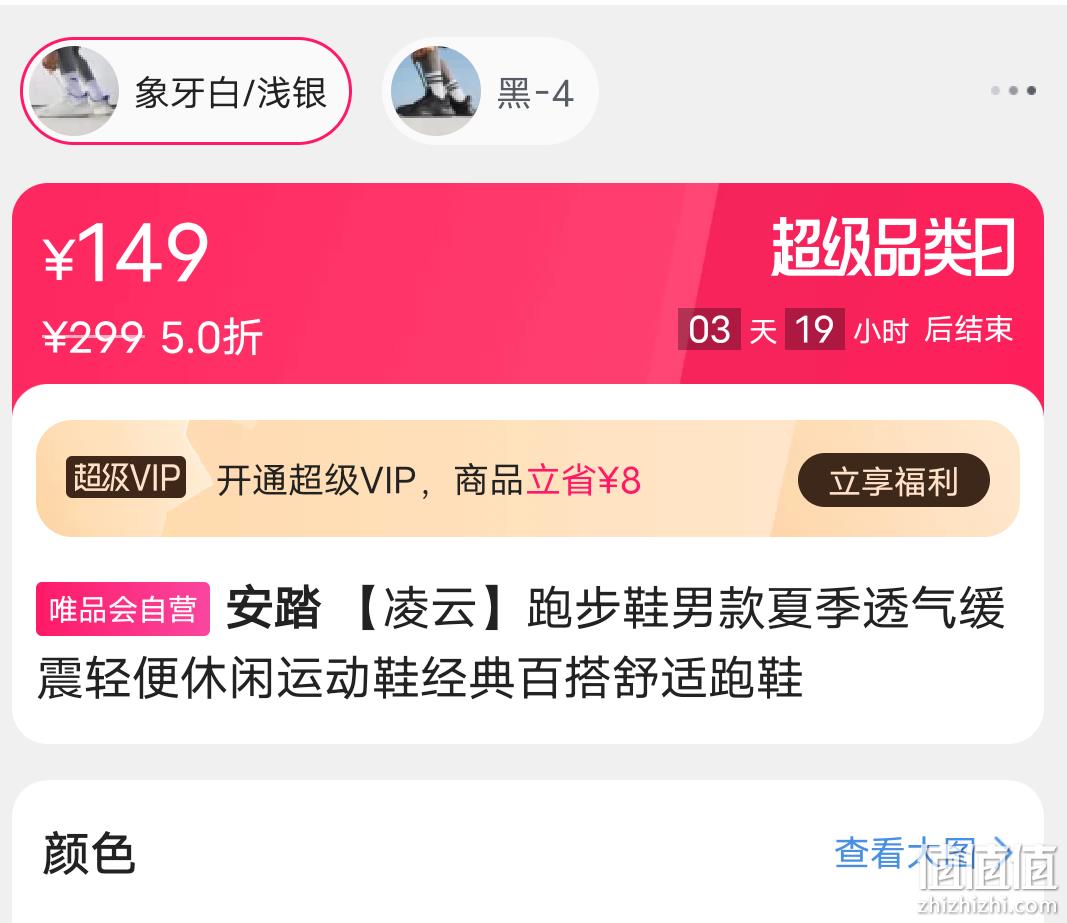Open the 安踏 brand name in title
1067x923 pixels.
point(274,608)
